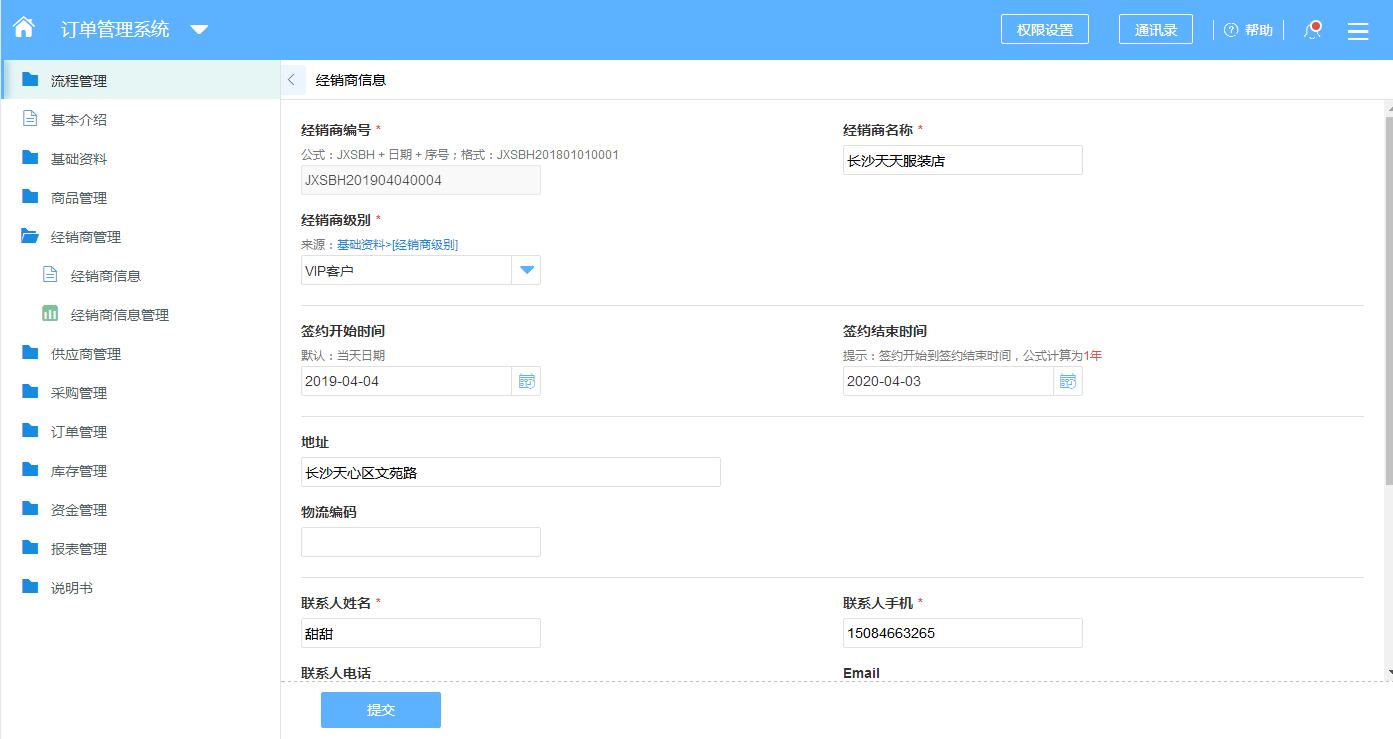Click the 基础资料 folder icon
Screen dimensions: 1393x739
tap(30, 158)
